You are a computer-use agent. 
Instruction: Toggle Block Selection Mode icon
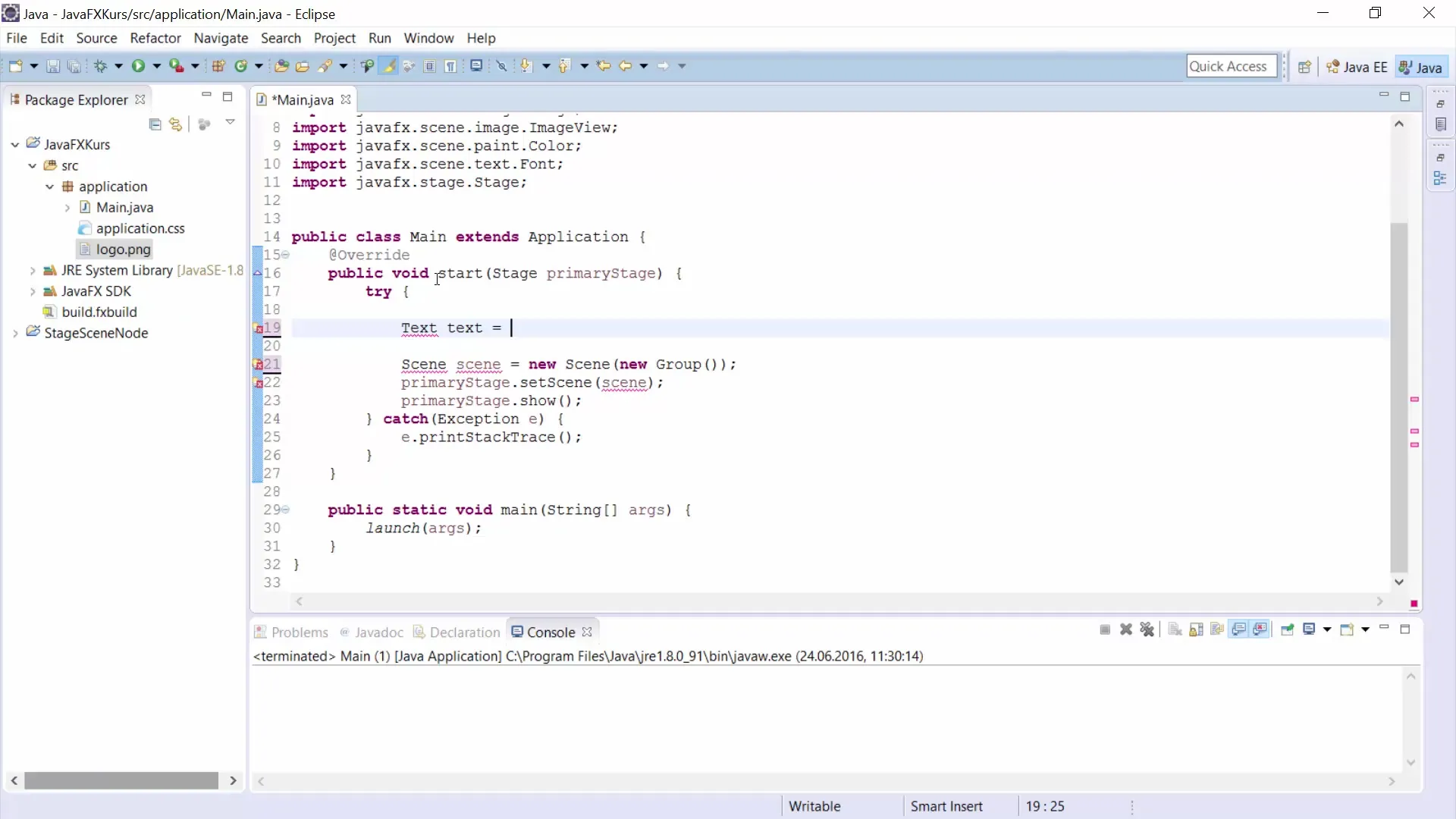(x=430, y=66)
